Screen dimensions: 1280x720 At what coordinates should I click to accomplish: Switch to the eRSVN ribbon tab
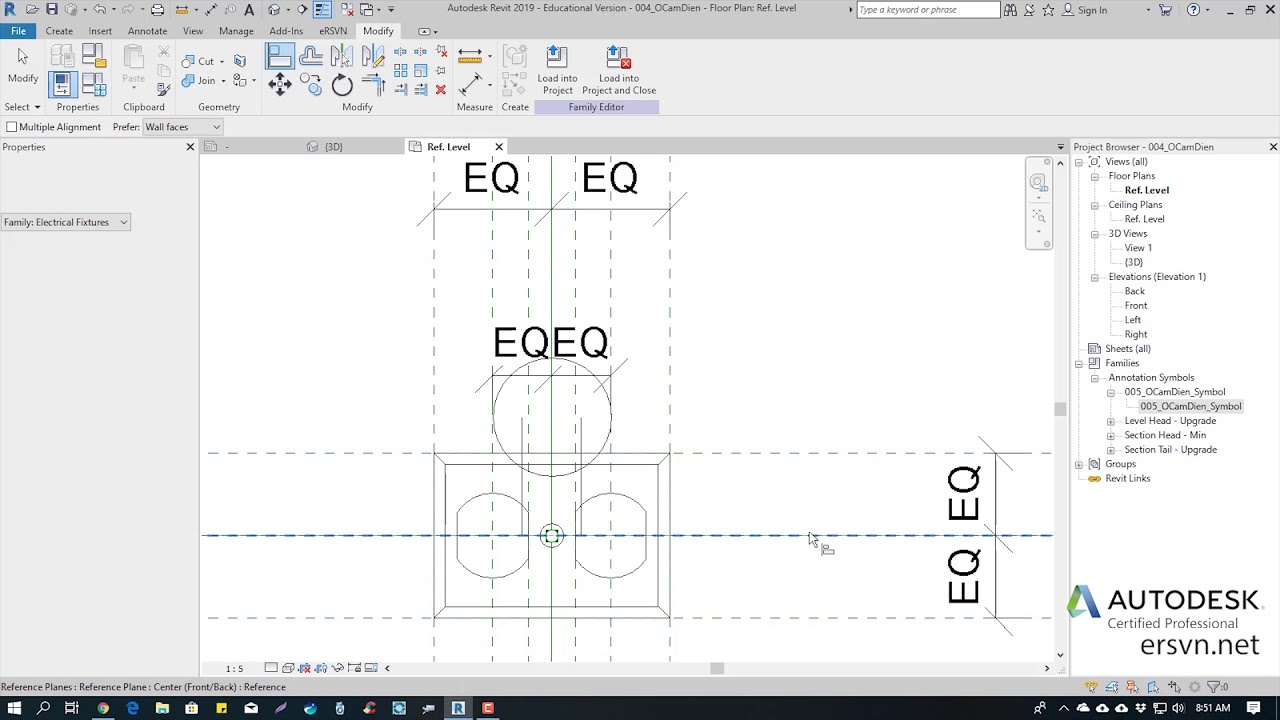tap(333, 31)
